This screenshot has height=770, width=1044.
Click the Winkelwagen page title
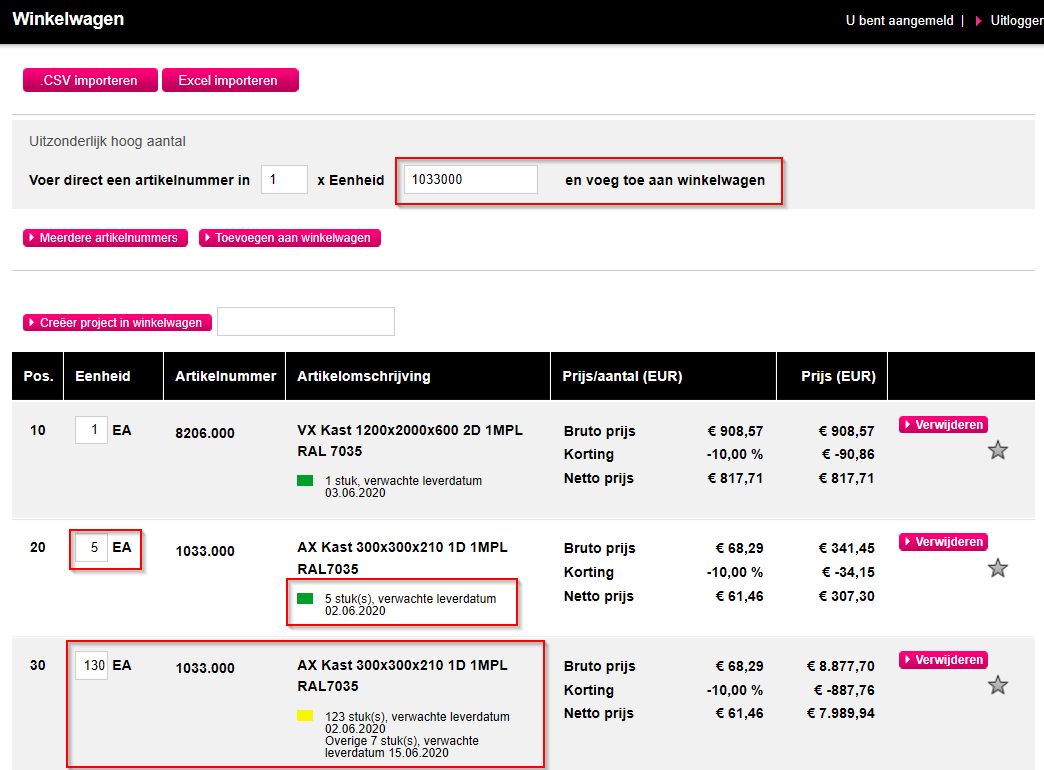click(68, 19)
